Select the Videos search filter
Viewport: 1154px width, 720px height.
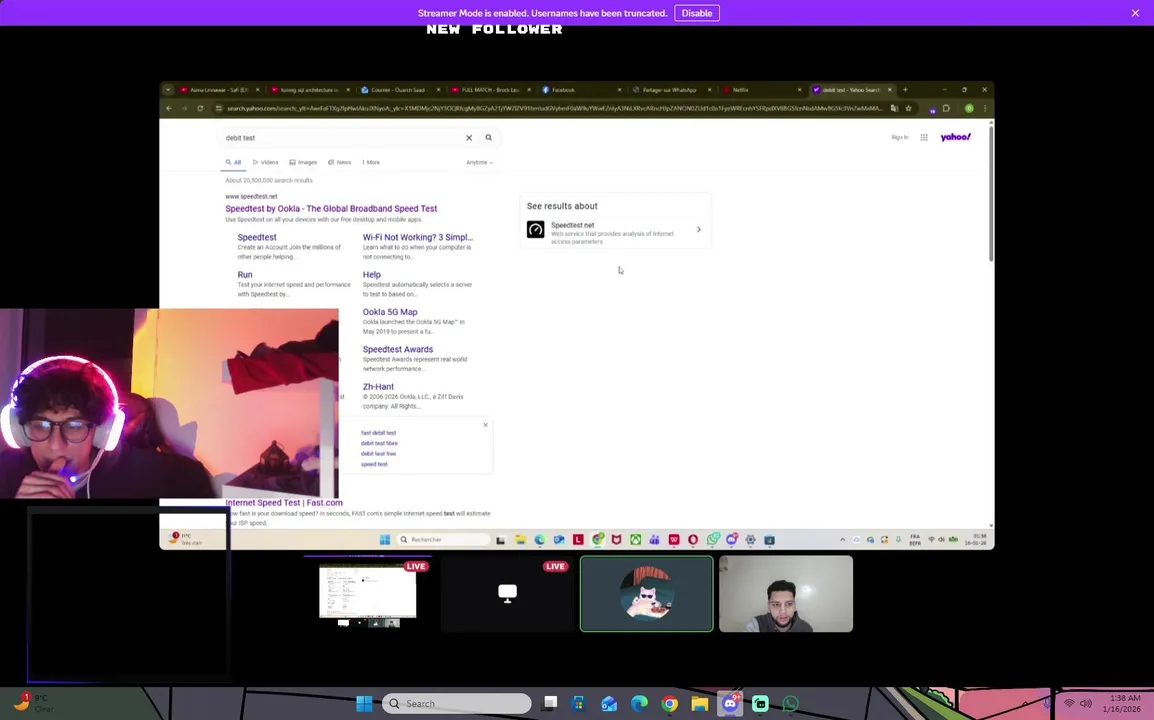click(266, 162)
